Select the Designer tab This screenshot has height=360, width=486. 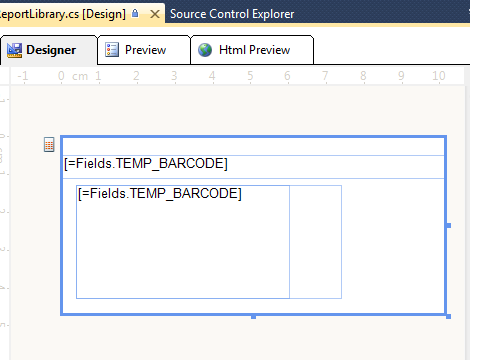pos(49,50)
